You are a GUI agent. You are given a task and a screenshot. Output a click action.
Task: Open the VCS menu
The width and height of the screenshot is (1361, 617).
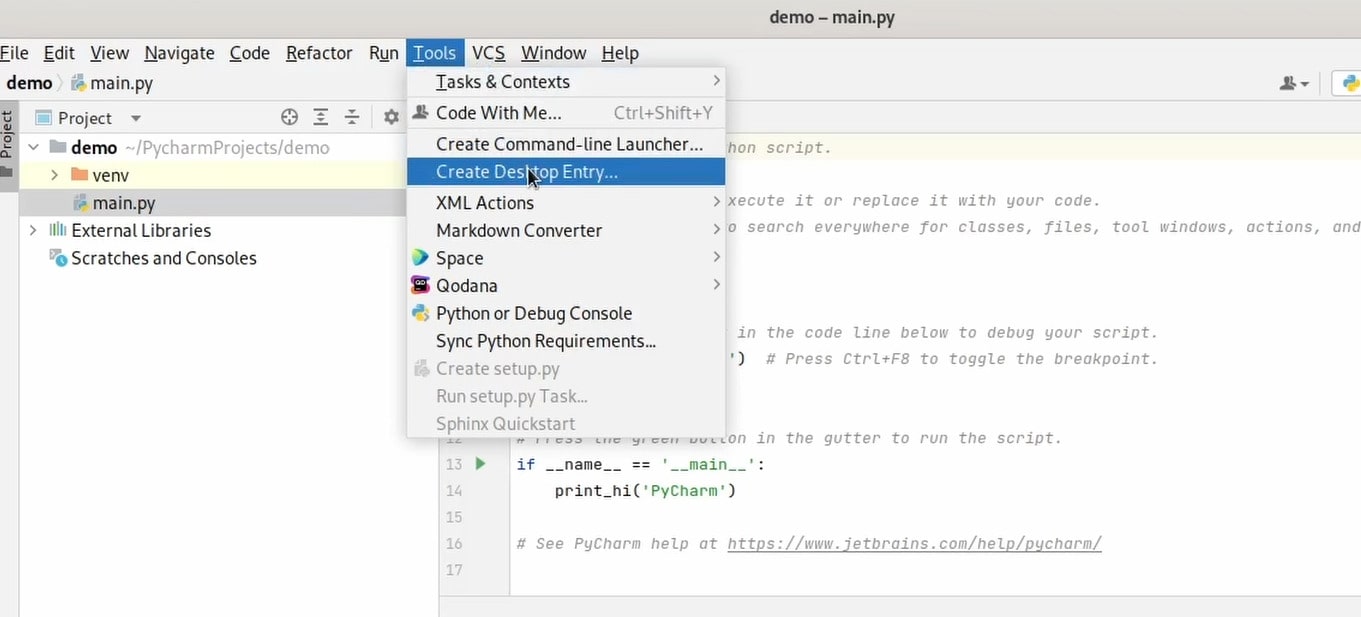pyautogui.click(x=488, y=53)
